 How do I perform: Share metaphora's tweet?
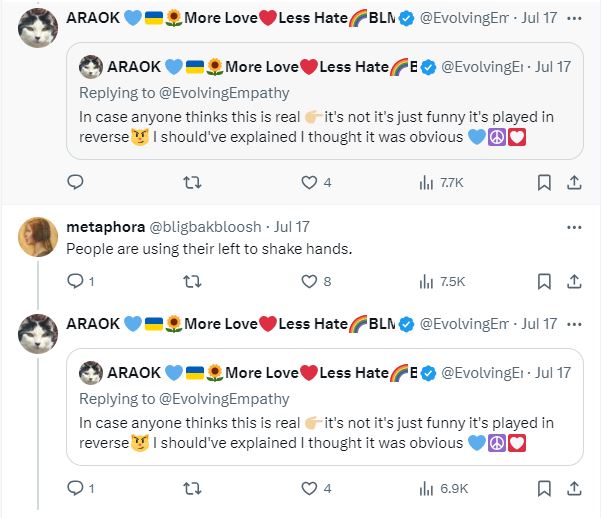click(574, 282)
